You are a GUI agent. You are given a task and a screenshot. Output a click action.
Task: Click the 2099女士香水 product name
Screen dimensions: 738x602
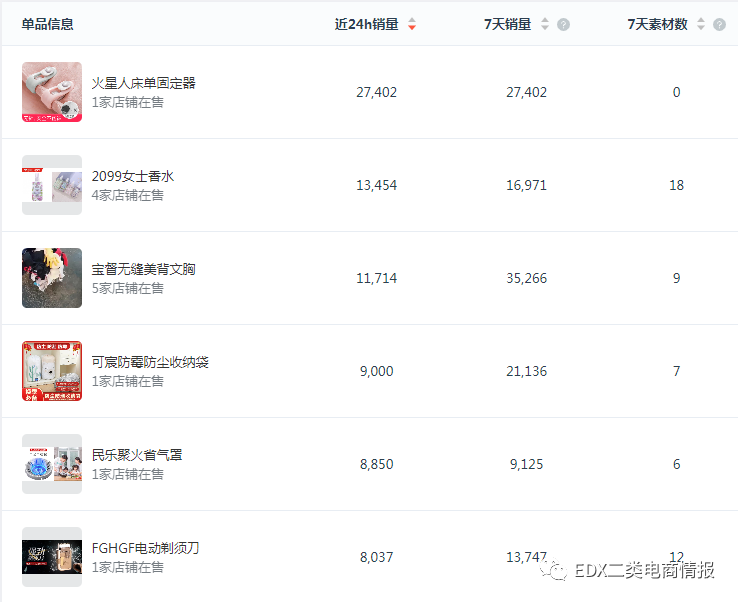click(x=133, y=176)
